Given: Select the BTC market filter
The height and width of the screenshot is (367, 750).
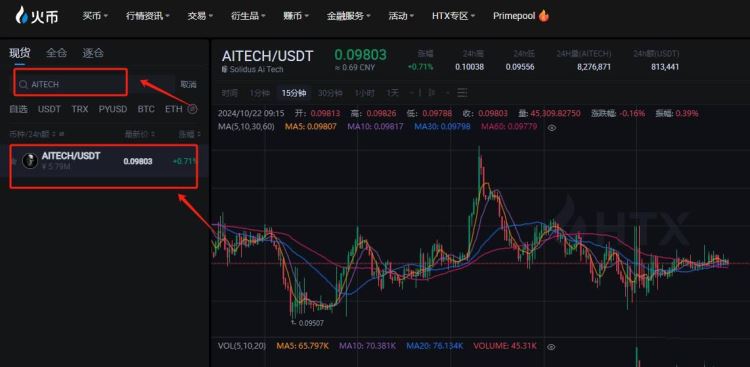Looking at the screenshot, I should click(x=146, y=109).
